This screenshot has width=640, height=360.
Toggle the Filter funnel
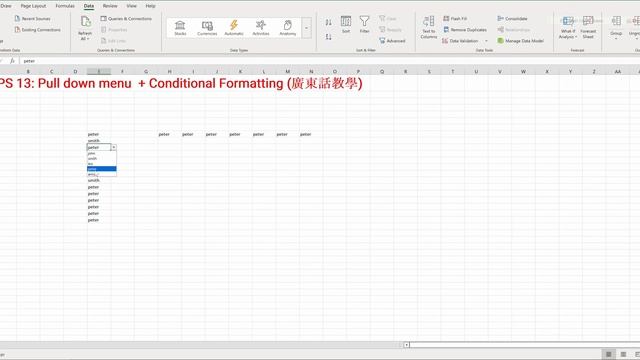pyautogui.click(x=364, y=24)
